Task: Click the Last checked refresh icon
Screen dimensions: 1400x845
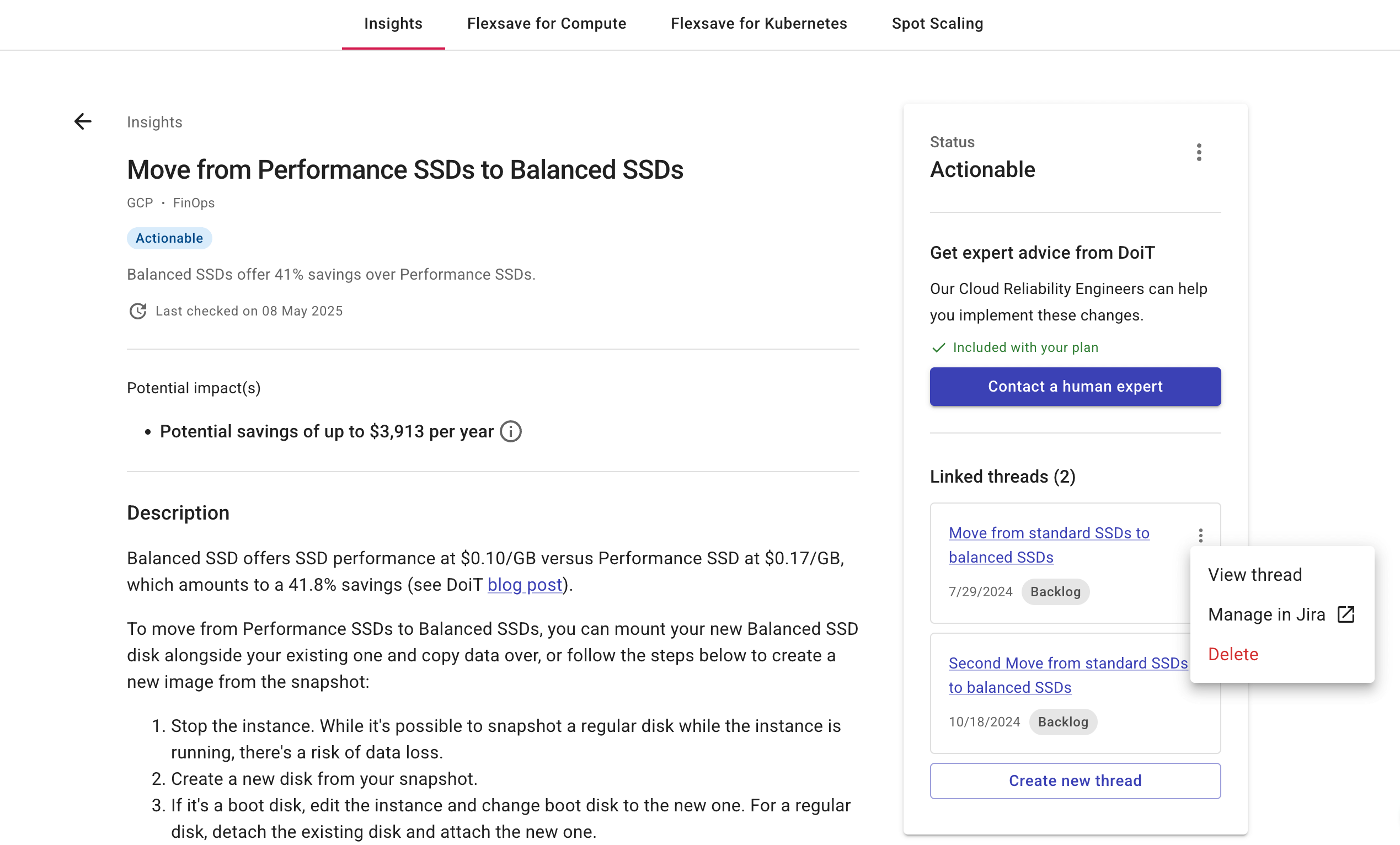Action: [137, 311]
